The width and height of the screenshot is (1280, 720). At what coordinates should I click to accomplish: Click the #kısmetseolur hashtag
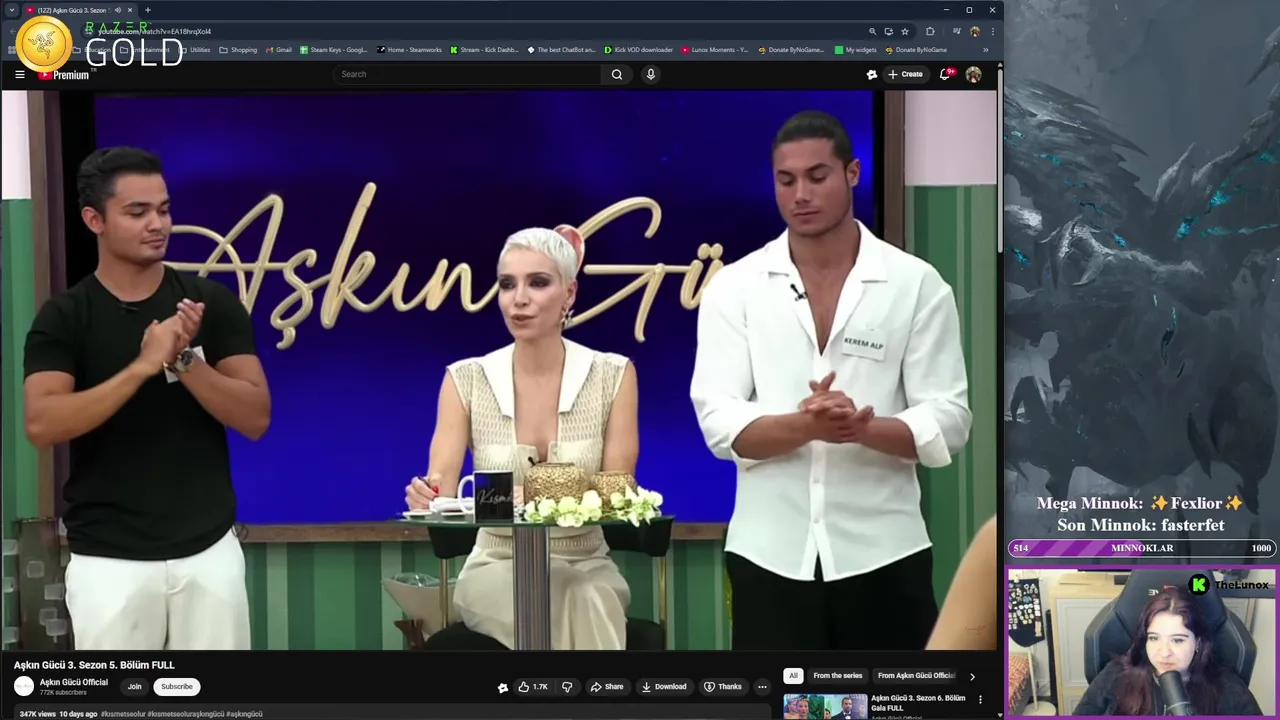(123, 714)
